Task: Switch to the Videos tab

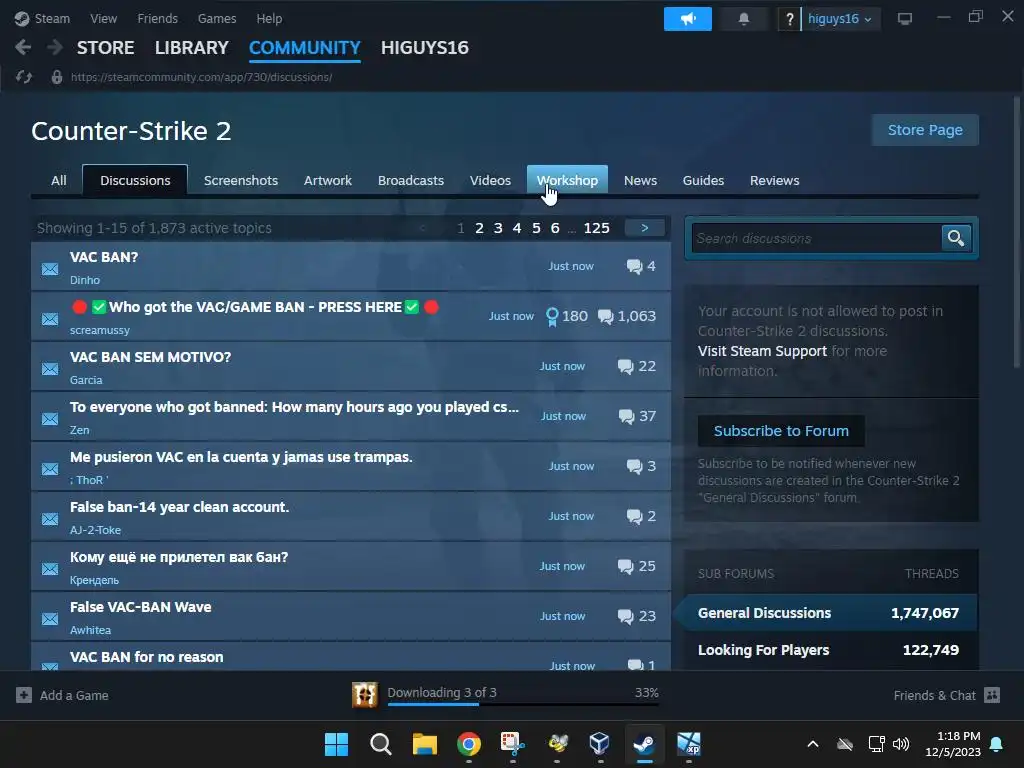Action: (490, 180)
